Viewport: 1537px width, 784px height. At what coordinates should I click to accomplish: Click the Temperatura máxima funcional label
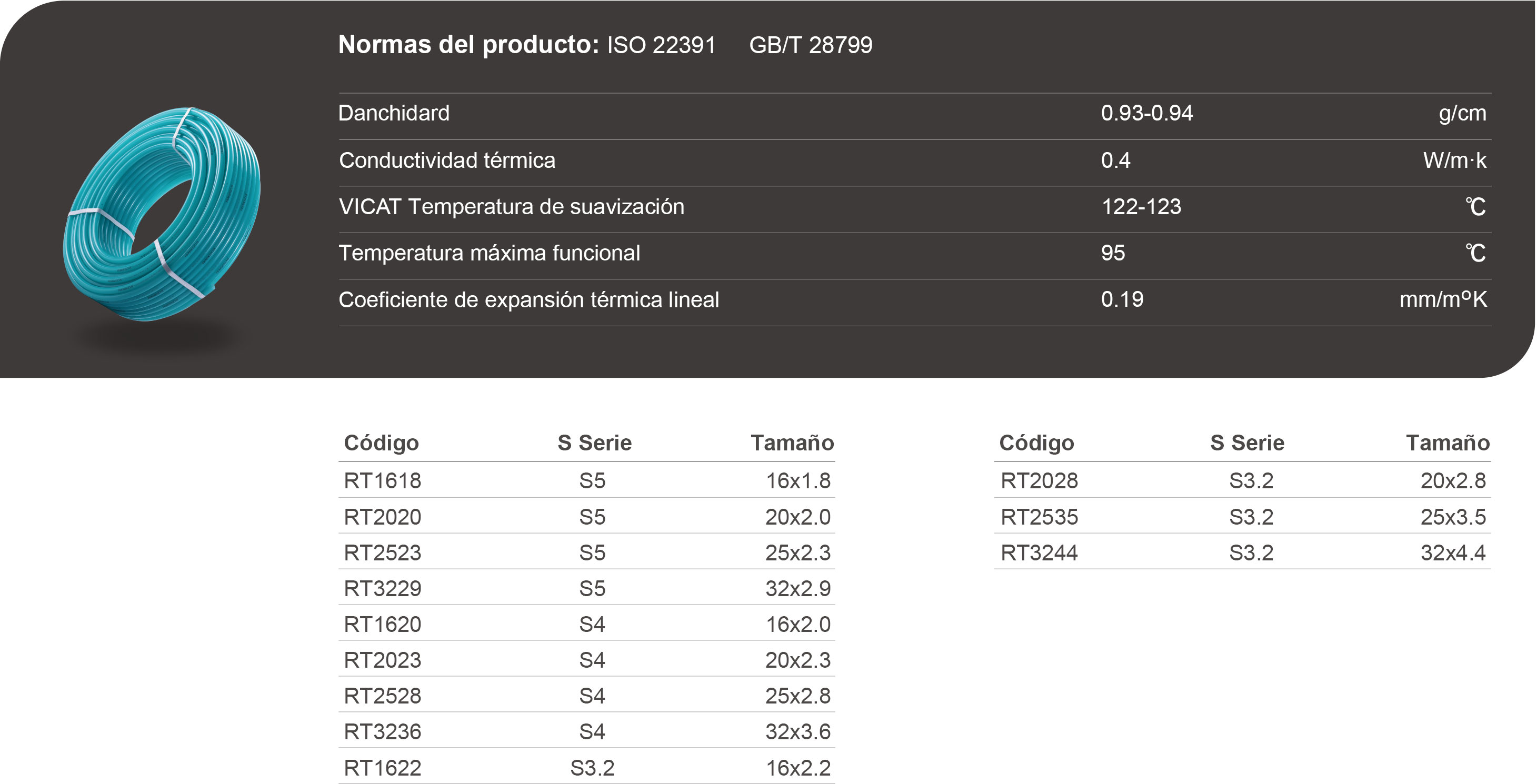click(x=490, y=253)
